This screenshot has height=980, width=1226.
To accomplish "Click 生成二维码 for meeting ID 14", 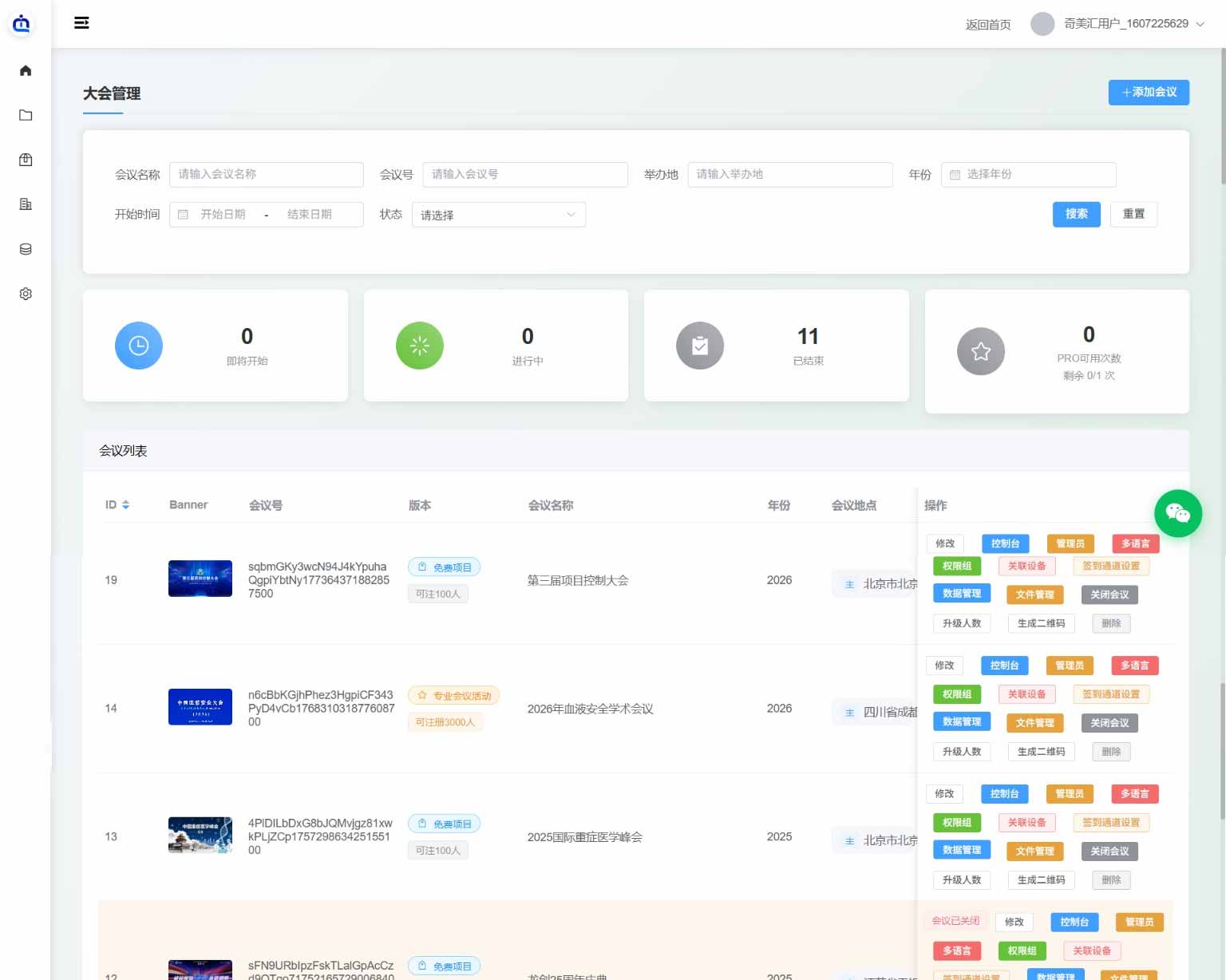I will (1042, 752).
